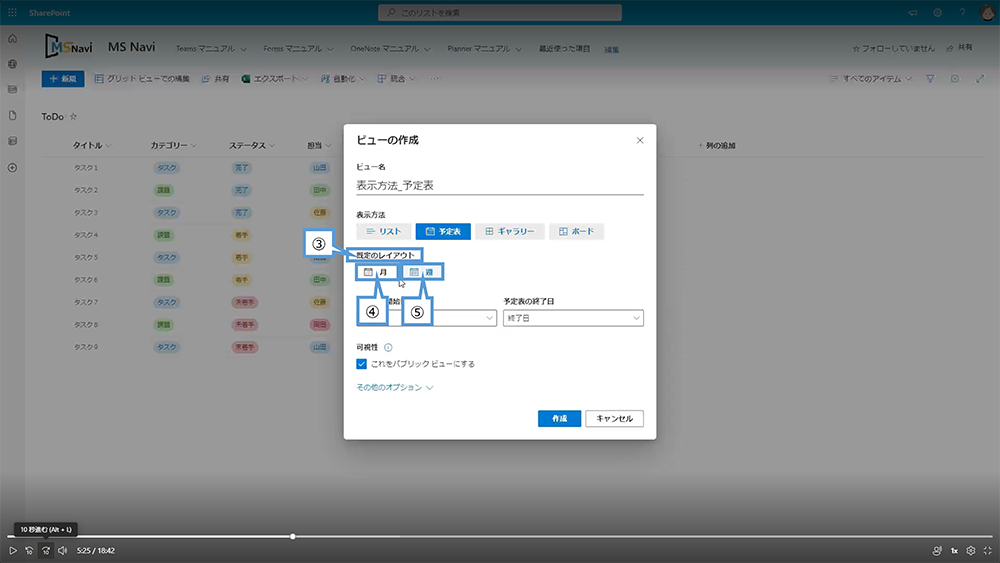Open the 自動化 dropdown
The width and height of the screenshot is (1000, 563).
(x=343, y=79)
